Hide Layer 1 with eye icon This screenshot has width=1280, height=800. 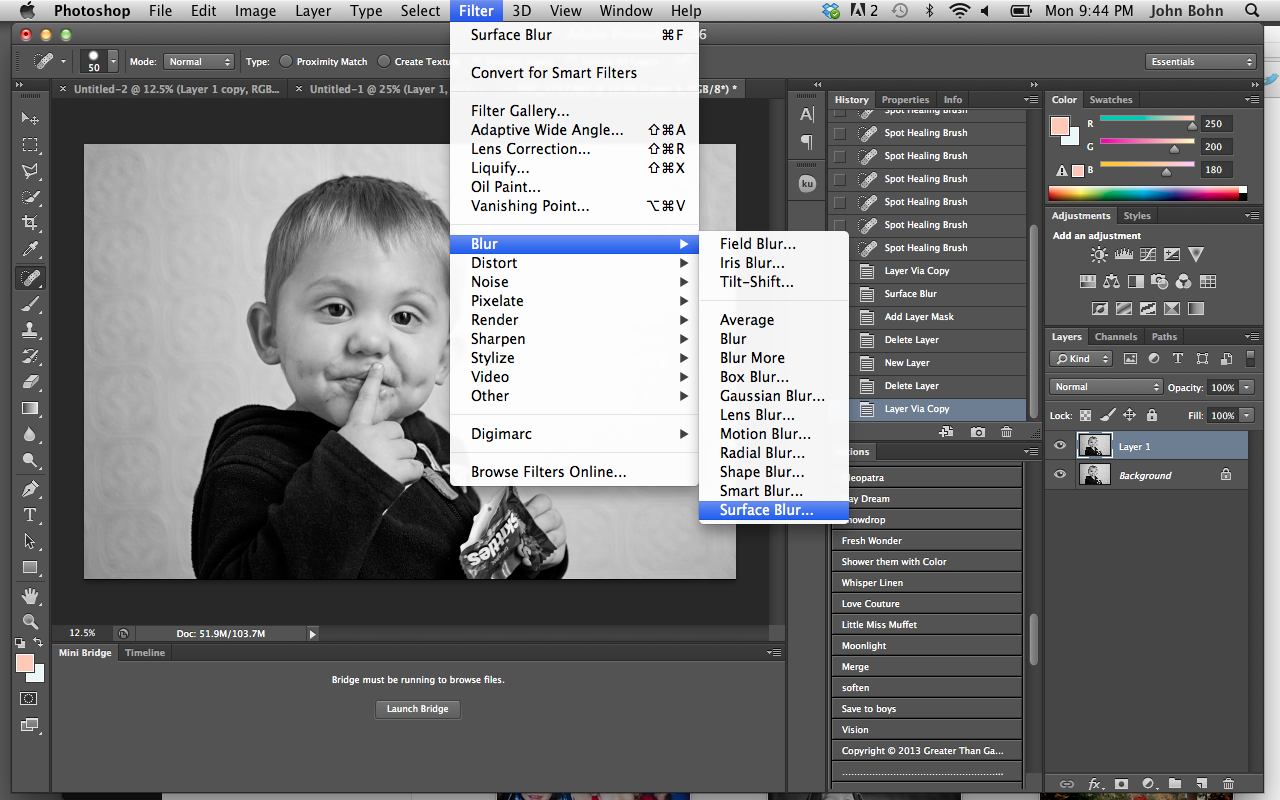click(x=1060, y=446)
